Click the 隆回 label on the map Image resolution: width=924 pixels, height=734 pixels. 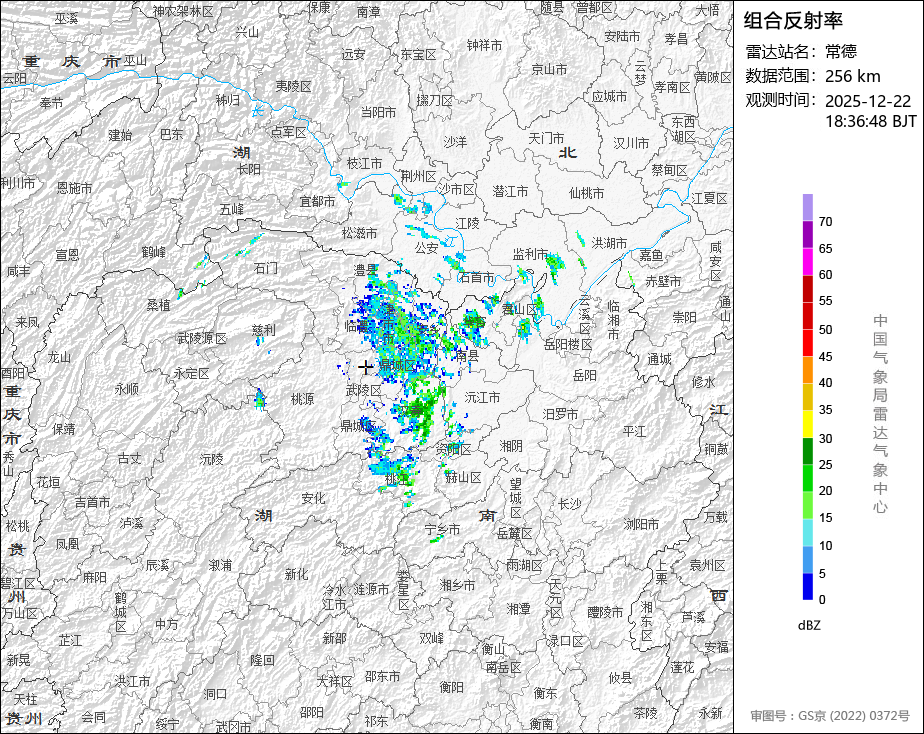(x=262, y=660)
